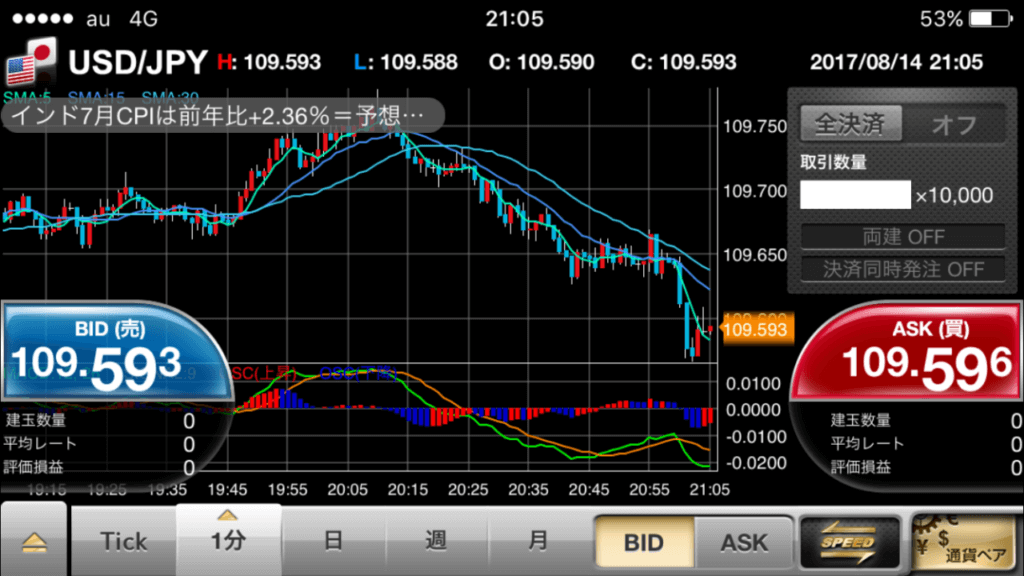This screenshot has width=1024, height=576.
Task: Tap the 20:35 time axis label
Action: [528, 489]
